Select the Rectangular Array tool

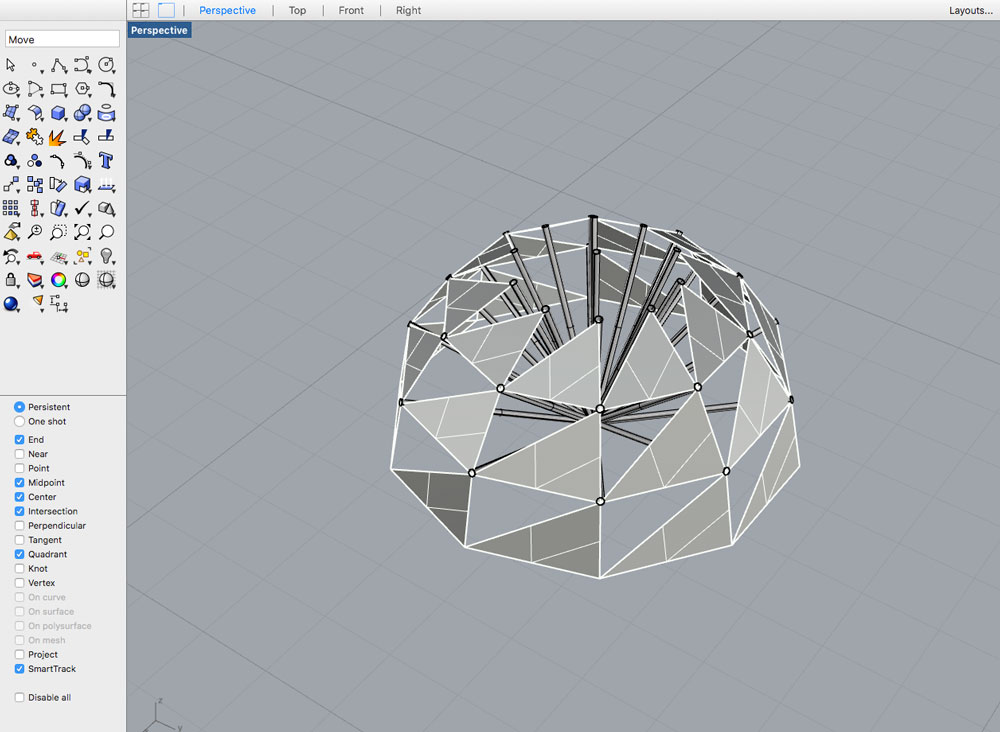[11, 209]
